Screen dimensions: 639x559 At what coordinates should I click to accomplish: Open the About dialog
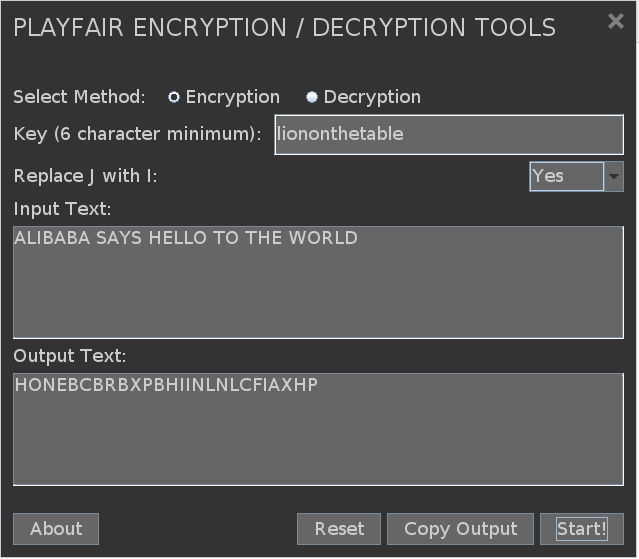pos(56,529)
